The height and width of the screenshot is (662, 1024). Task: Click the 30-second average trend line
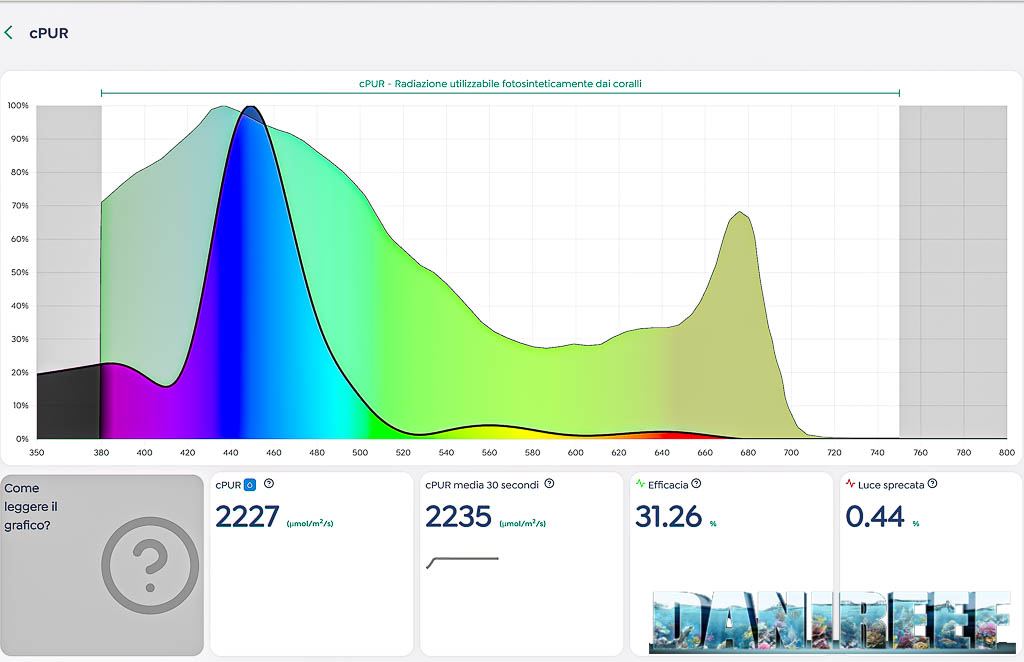[x=462, y=560]
